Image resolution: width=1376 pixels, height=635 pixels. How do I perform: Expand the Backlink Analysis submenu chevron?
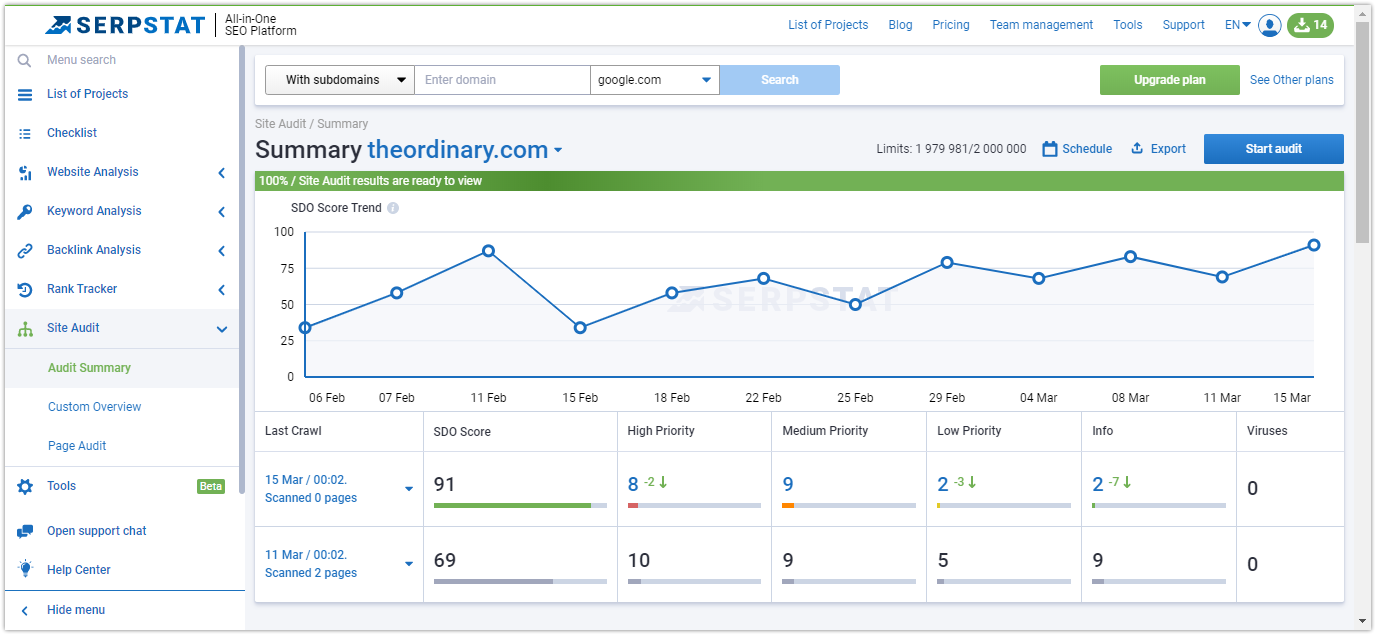point(222,250)
